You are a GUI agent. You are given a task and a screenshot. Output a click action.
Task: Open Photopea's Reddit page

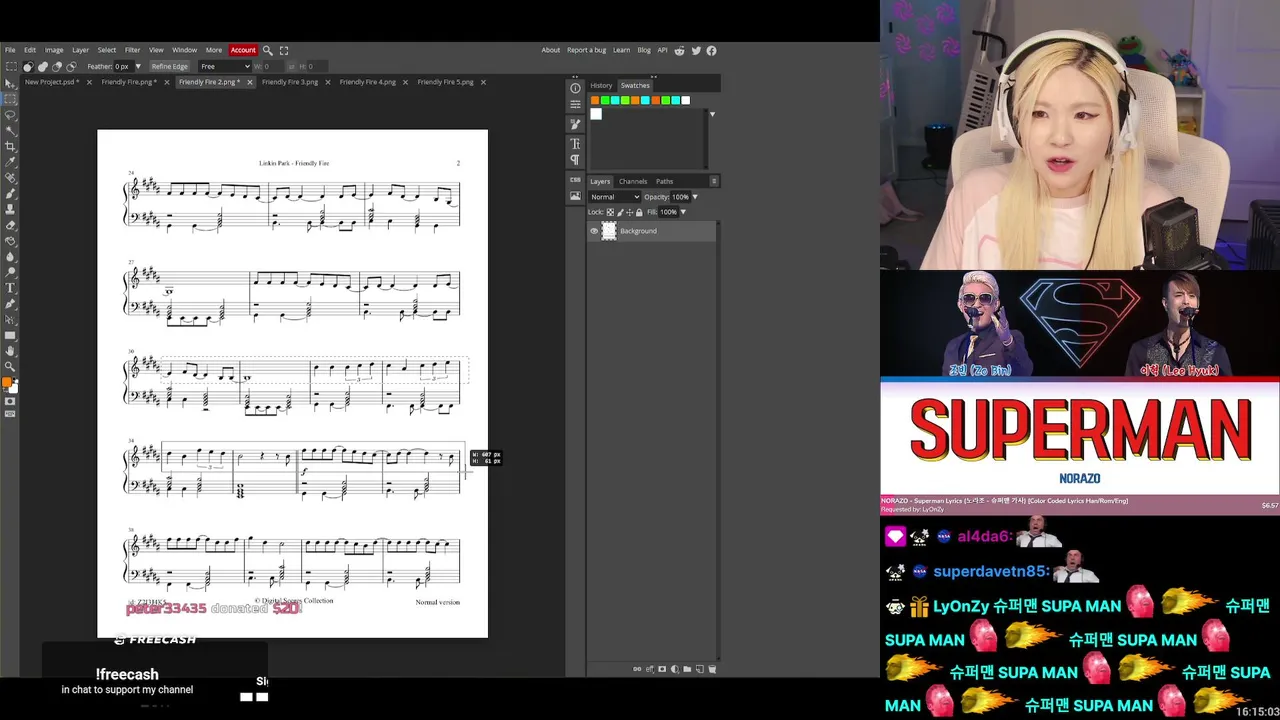point(680,50)
